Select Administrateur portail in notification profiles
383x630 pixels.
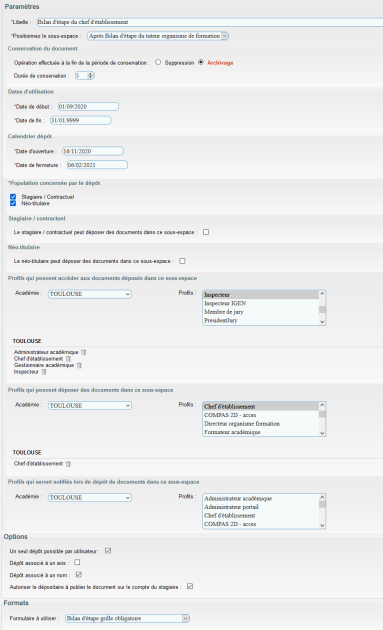[x=261, y=507]
